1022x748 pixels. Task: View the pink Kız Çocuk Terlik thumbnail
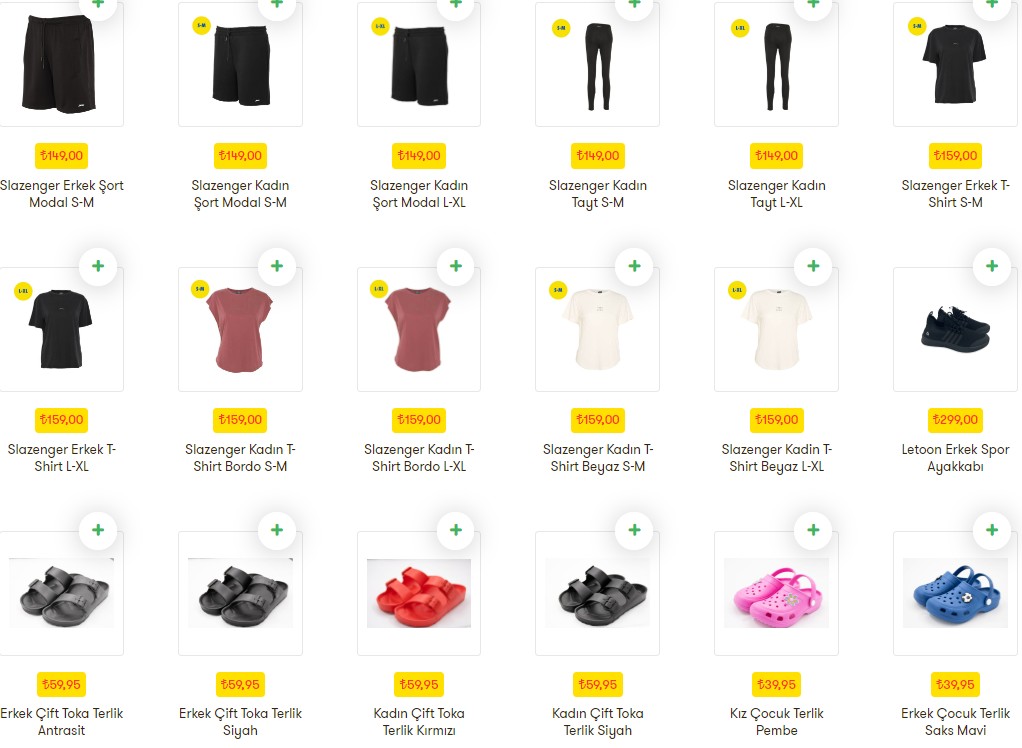point(776,594)
